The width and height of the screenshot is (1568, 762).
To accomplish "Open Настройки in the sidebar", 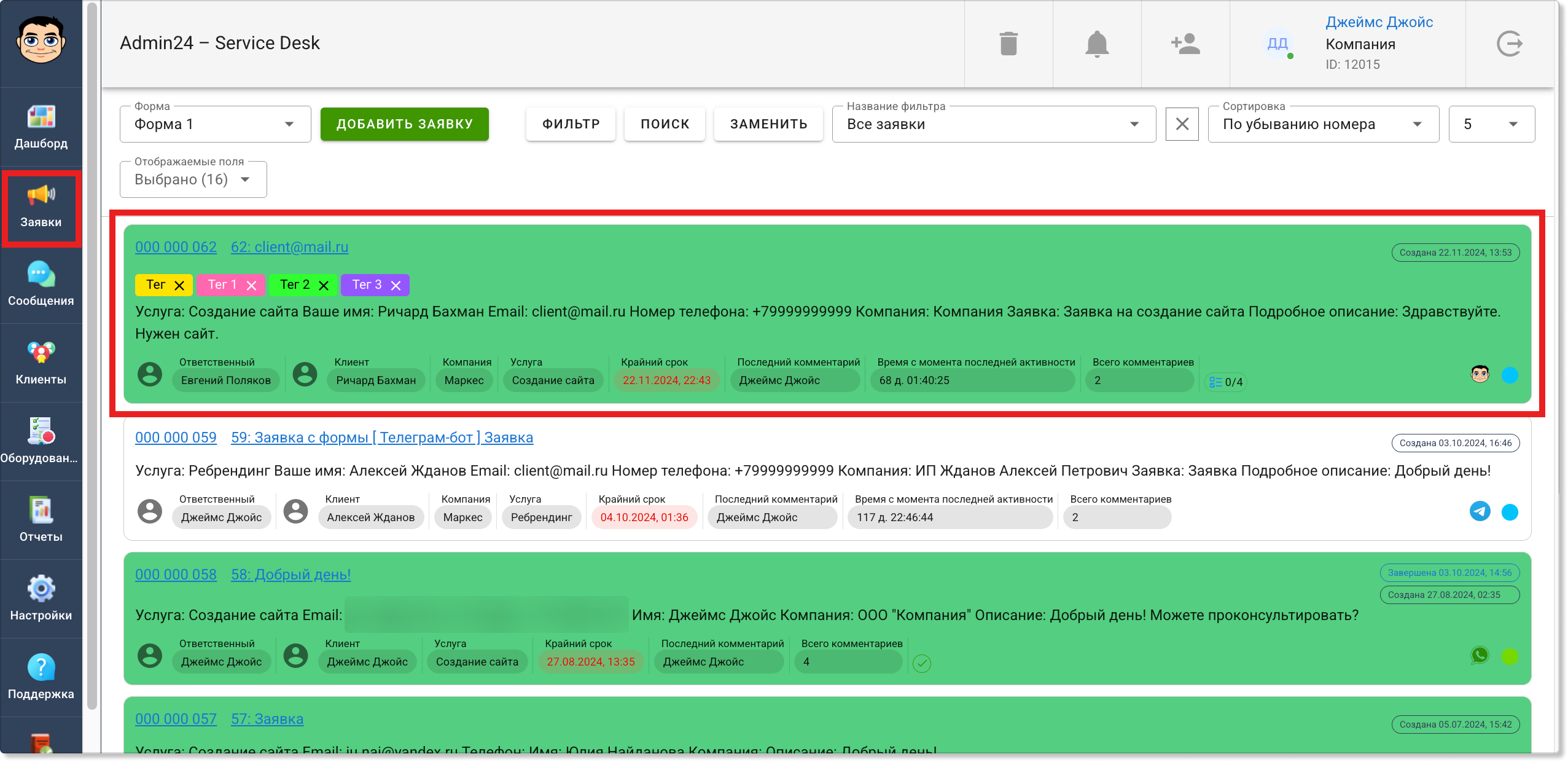I will [41, 599].
